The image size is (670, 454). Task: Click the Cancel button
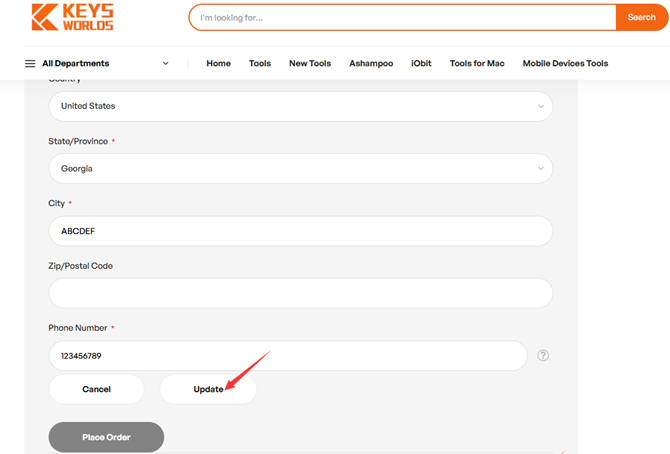click(97, 389)
